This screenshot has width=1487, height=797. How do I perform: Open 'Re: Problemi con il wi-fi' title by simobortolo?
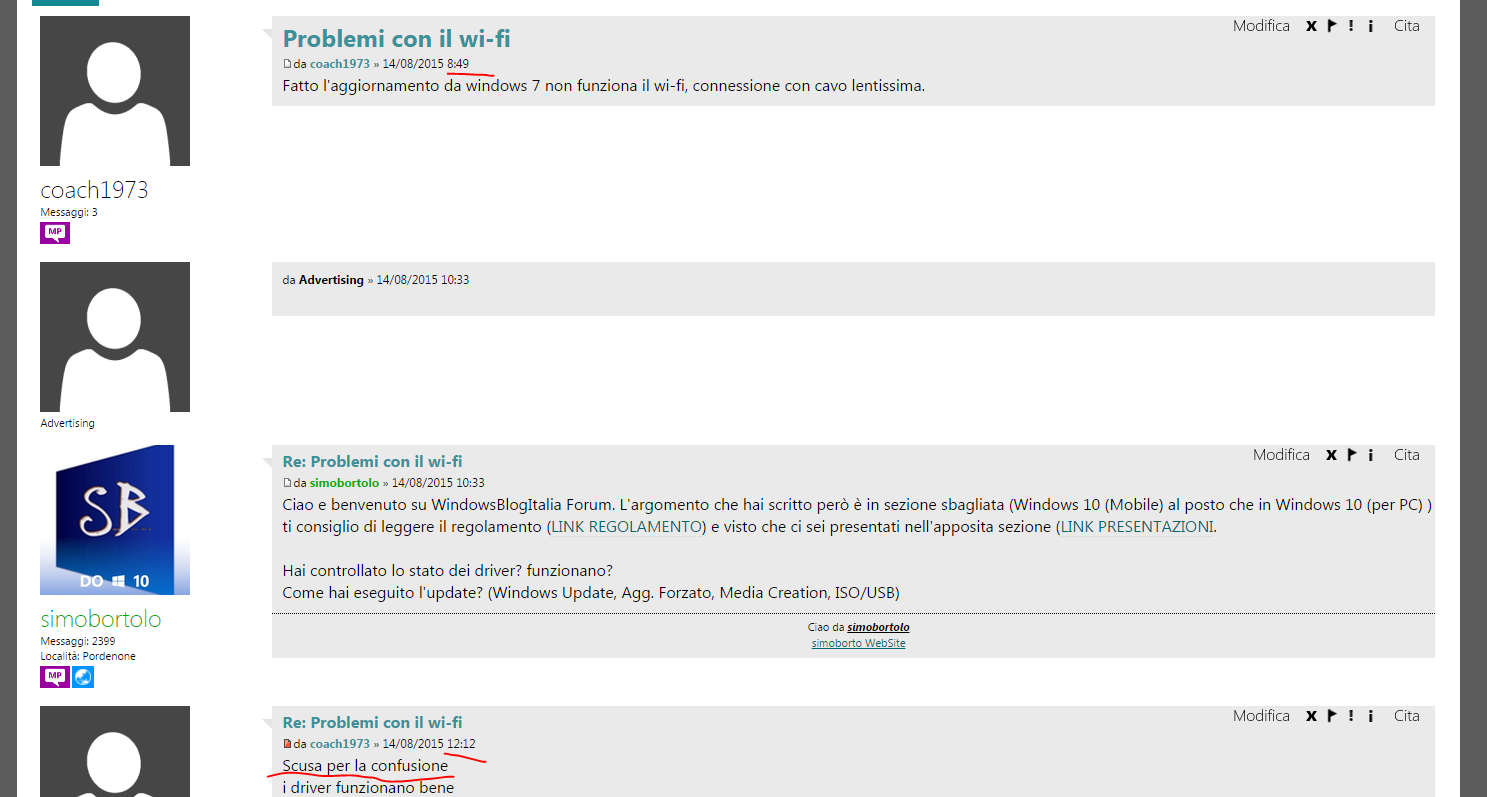click(x=373, y=462)
